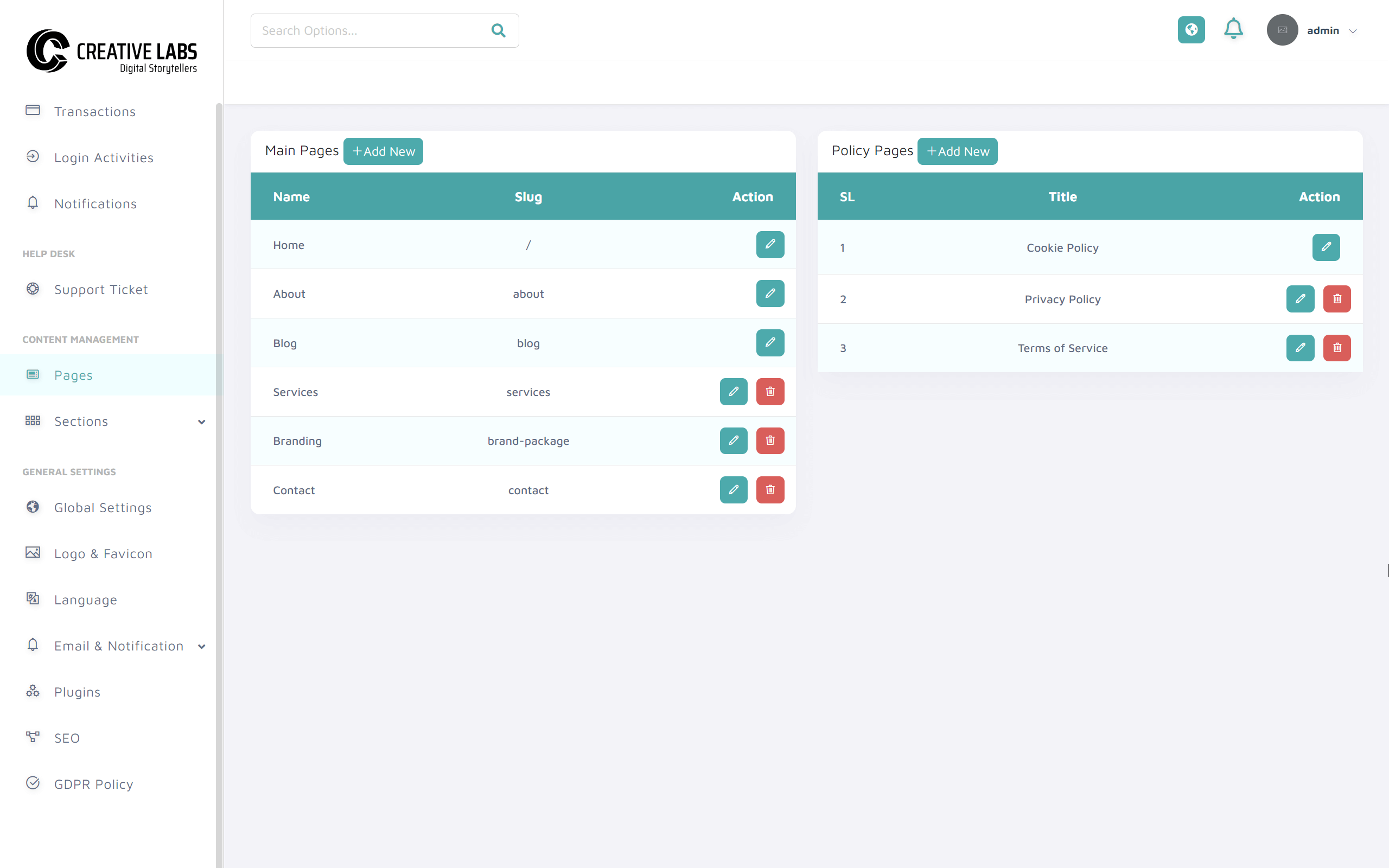
Task: Open GDPR Policy settings
Action: (93, 783)
